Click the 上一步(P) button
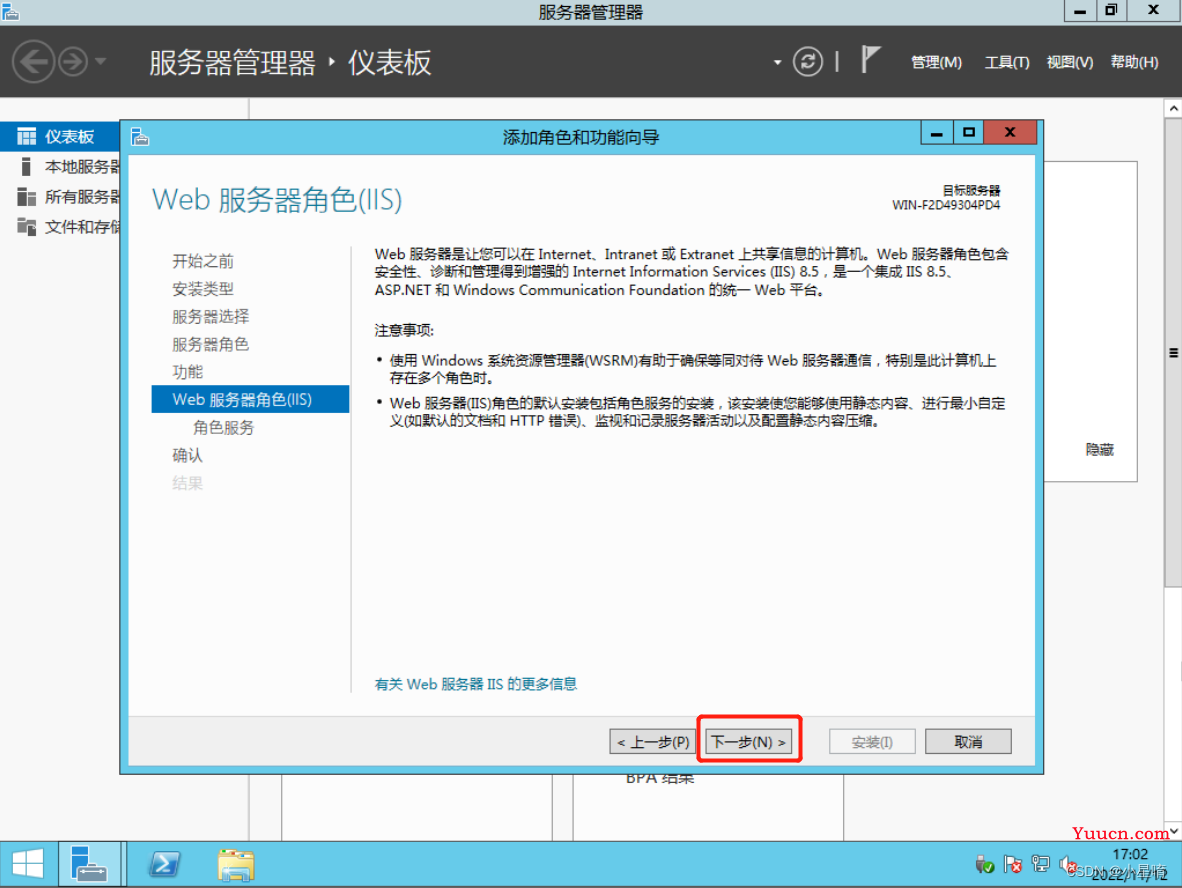Screen dimensions: 1182x888 (653, 742)
